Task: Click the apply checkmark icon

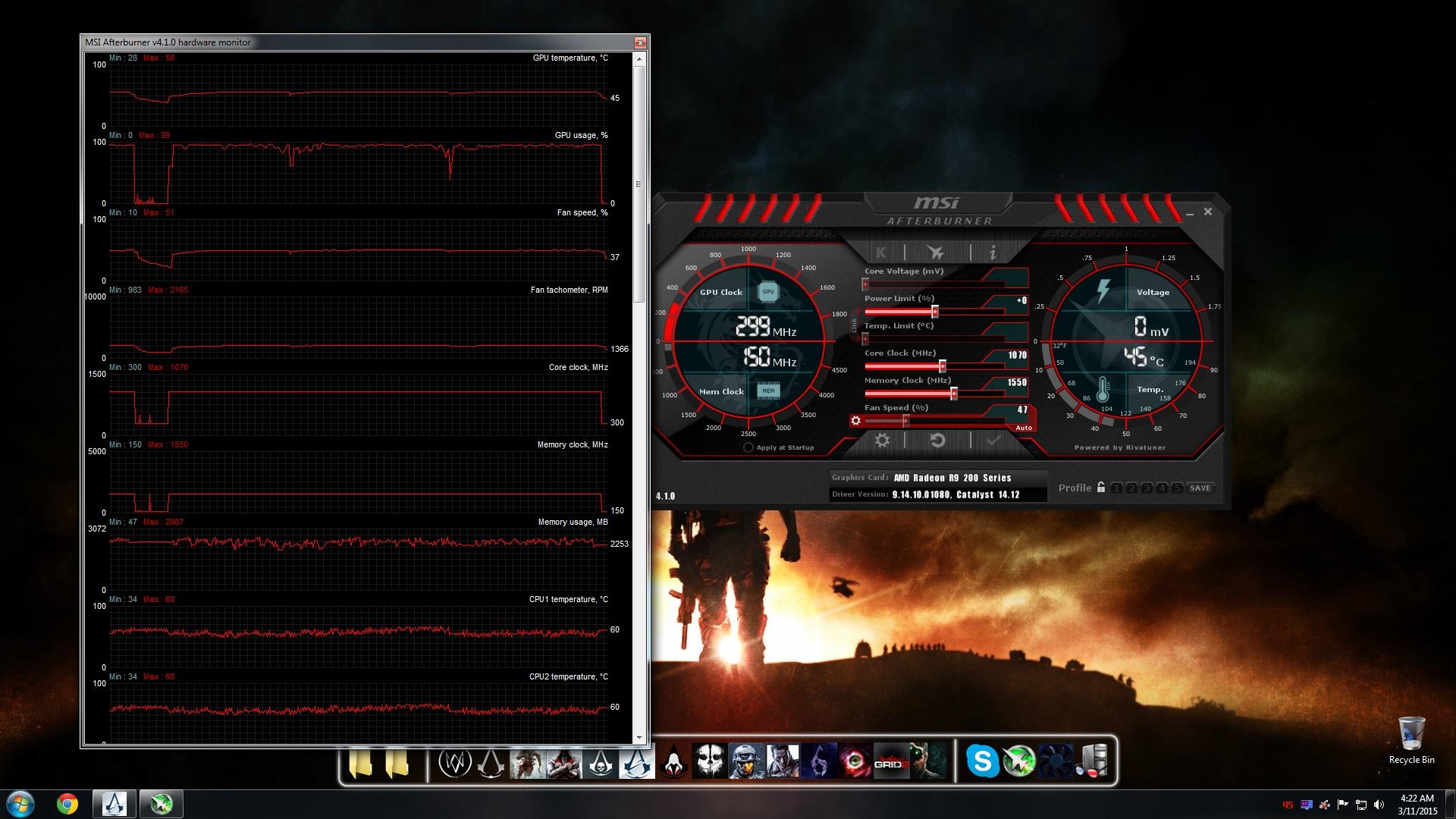Action: pyautogui.click(x=993, y=441)
